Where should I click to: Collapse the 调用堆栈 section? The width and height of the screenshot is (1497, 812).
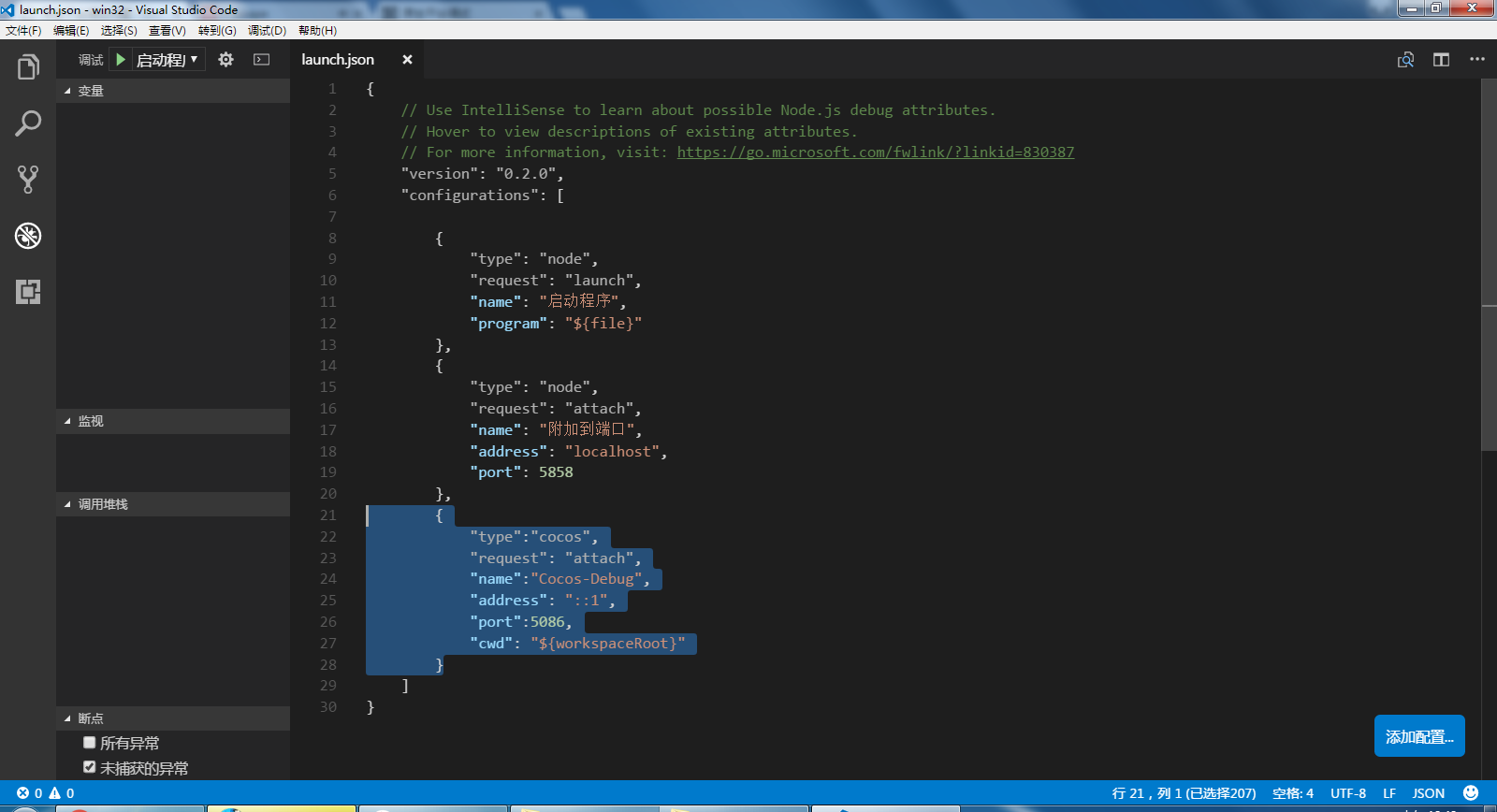[173, 504]
